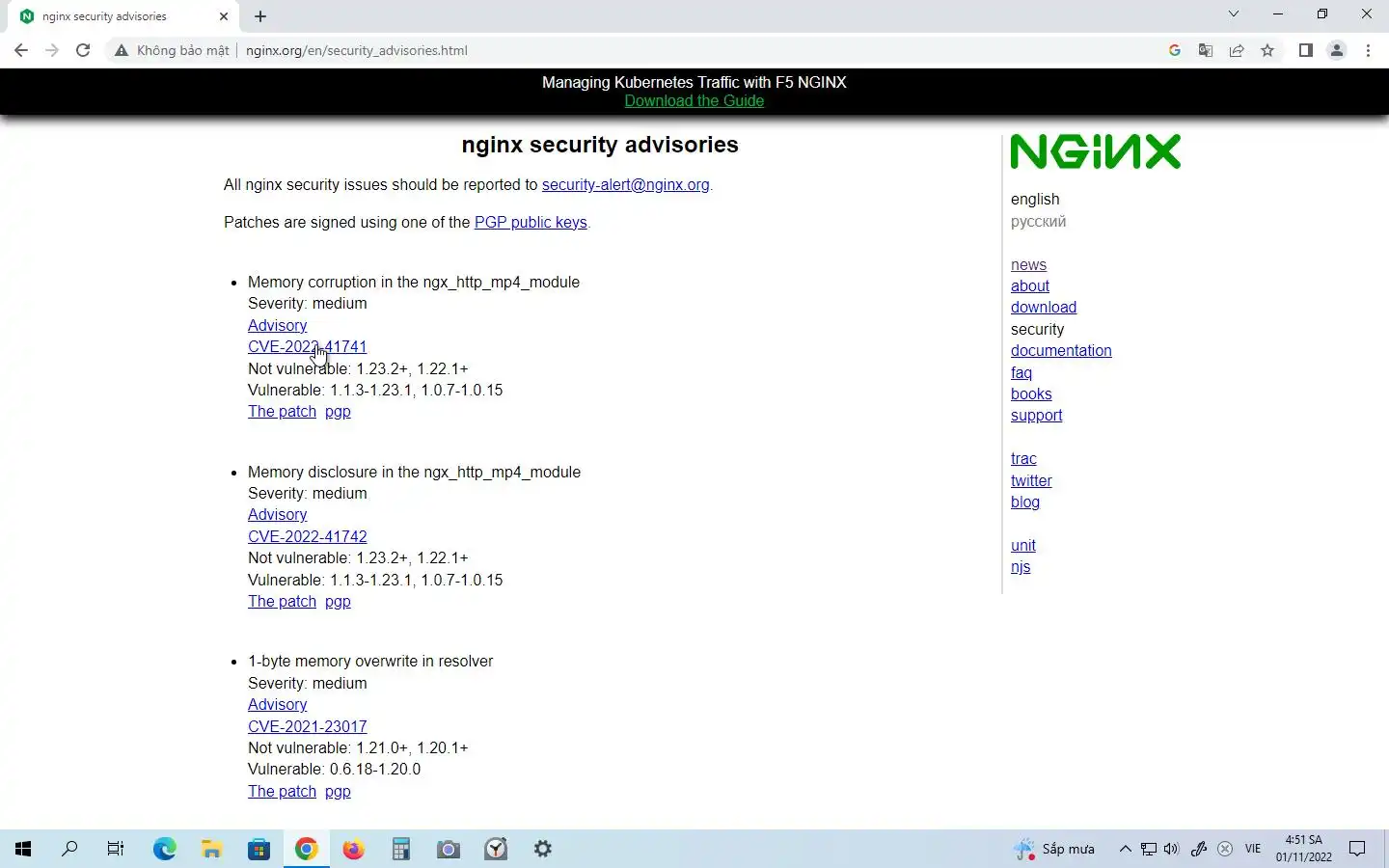
Task: Launch Microsoft Edge from the taskbar
Action: 165,849
